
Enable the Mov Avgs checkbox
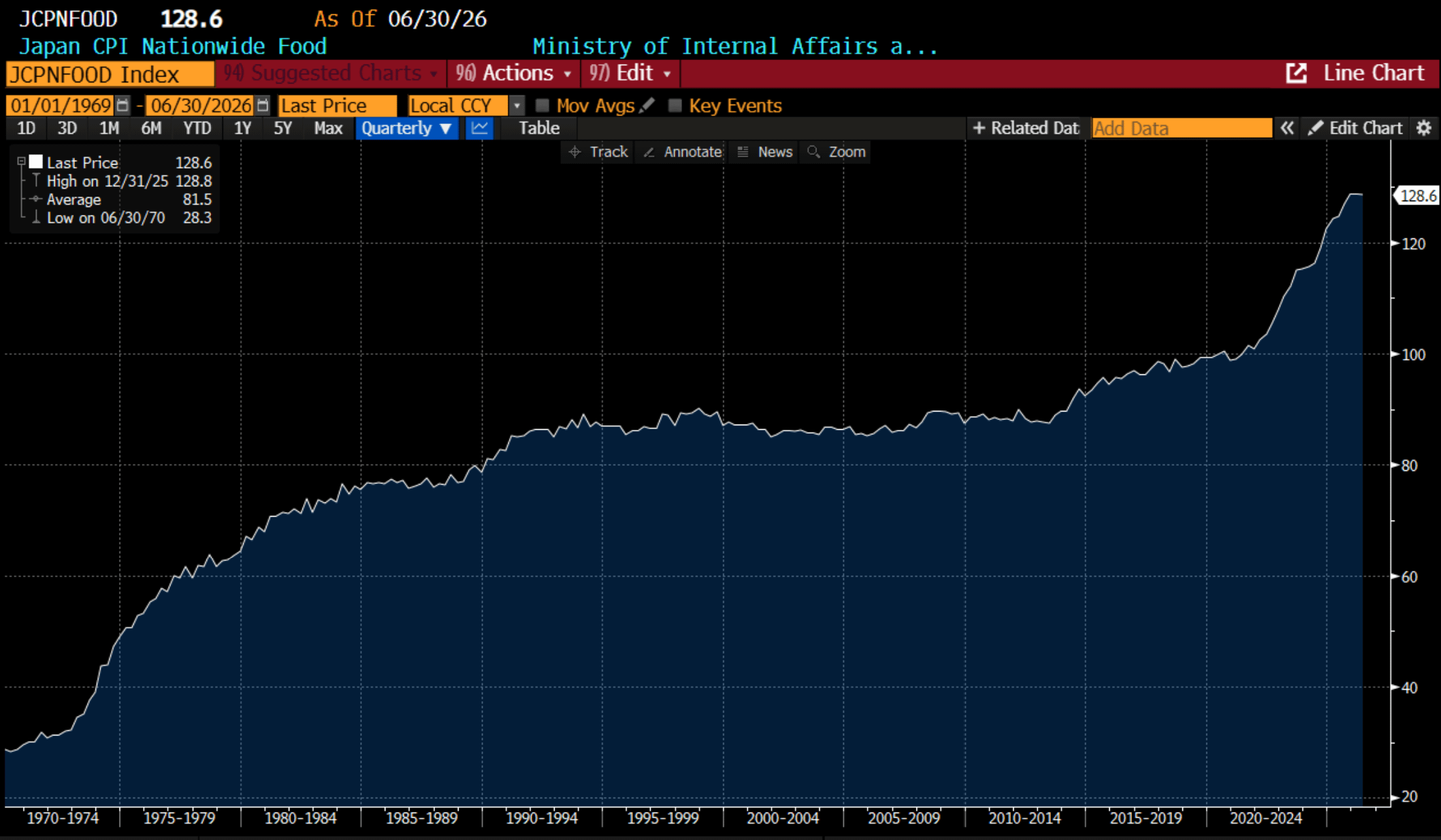[x=542, y=105]
